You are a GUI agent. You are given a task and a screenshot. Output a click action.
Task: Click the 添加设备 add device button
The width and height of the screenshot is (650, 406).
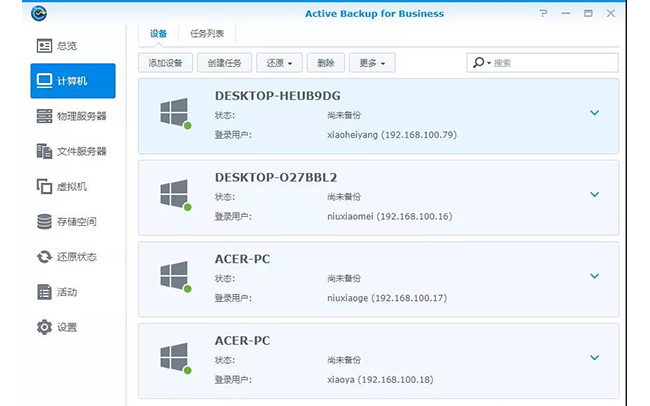[165, 63]
